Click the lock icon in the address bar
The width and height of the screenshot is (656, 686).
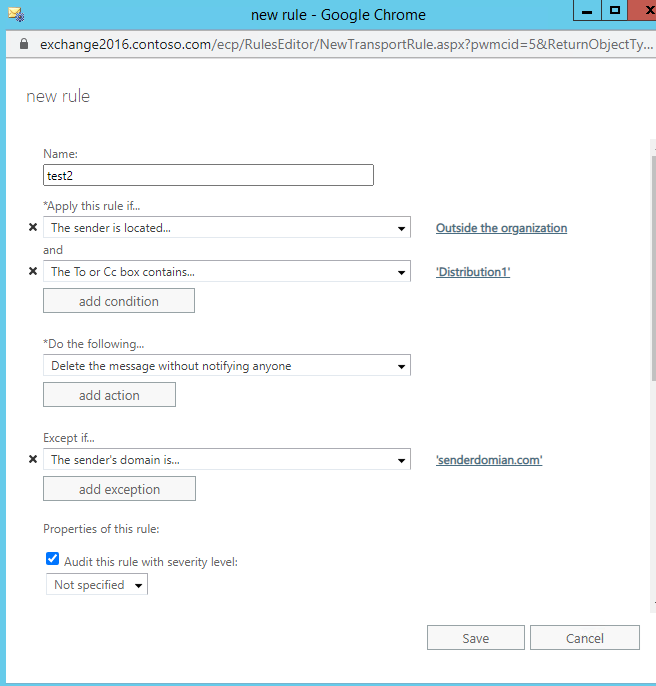(x=24, y=45)
